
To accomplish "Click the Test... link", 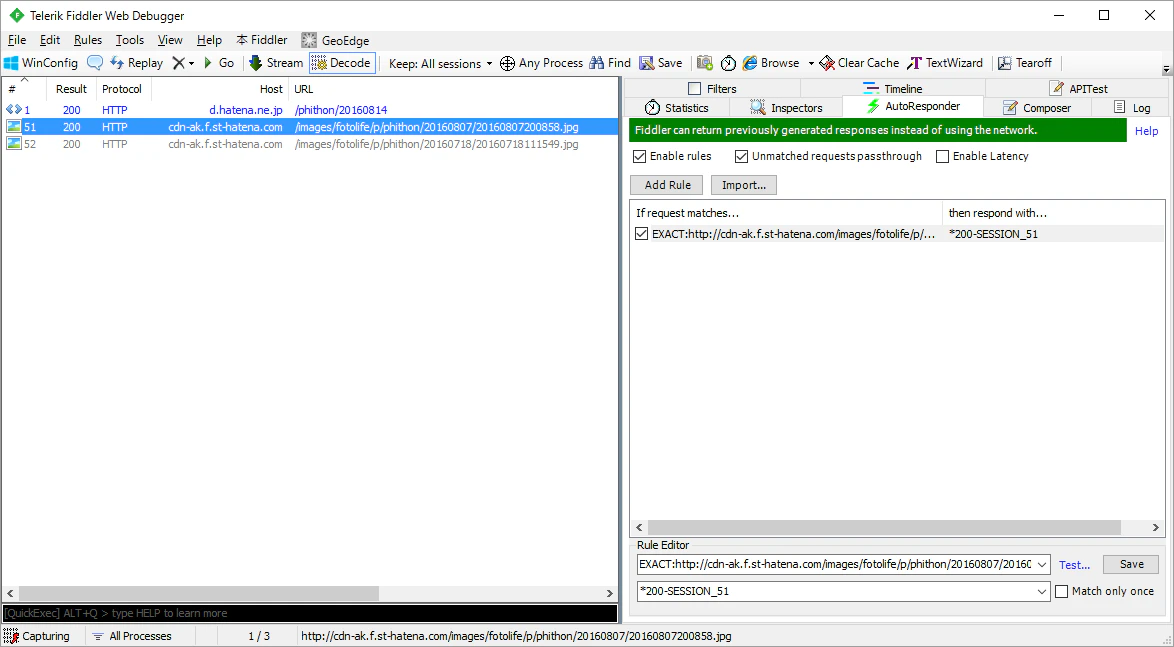I will coord(1074,565).
